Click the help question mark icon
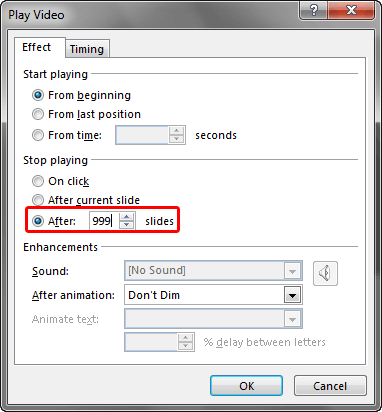This screenshot has width=382, height=412. [x=314, y=11]
